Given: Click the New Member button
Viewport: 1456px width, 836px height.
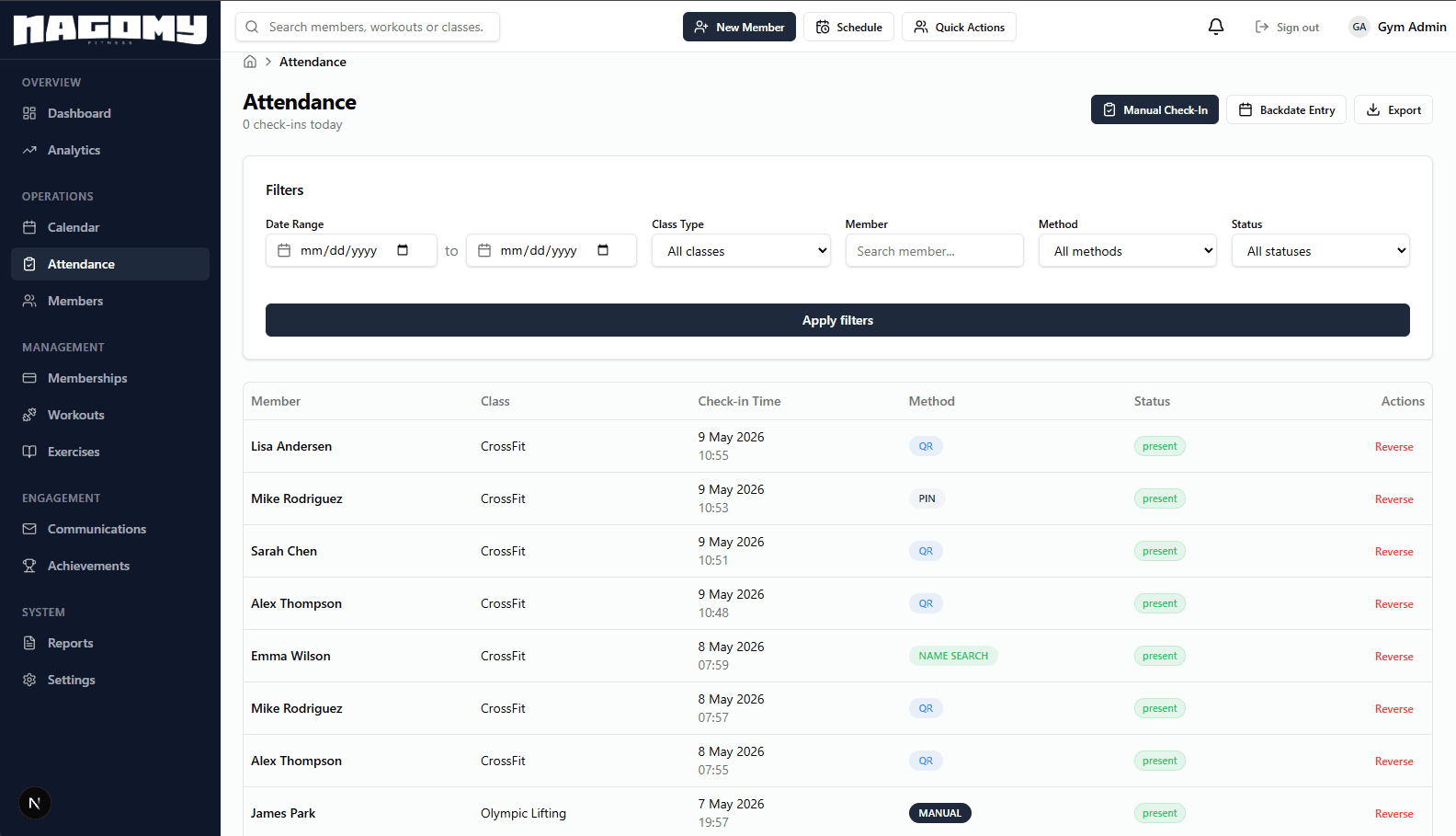Looking at the screenshot, I should [739, 27].
